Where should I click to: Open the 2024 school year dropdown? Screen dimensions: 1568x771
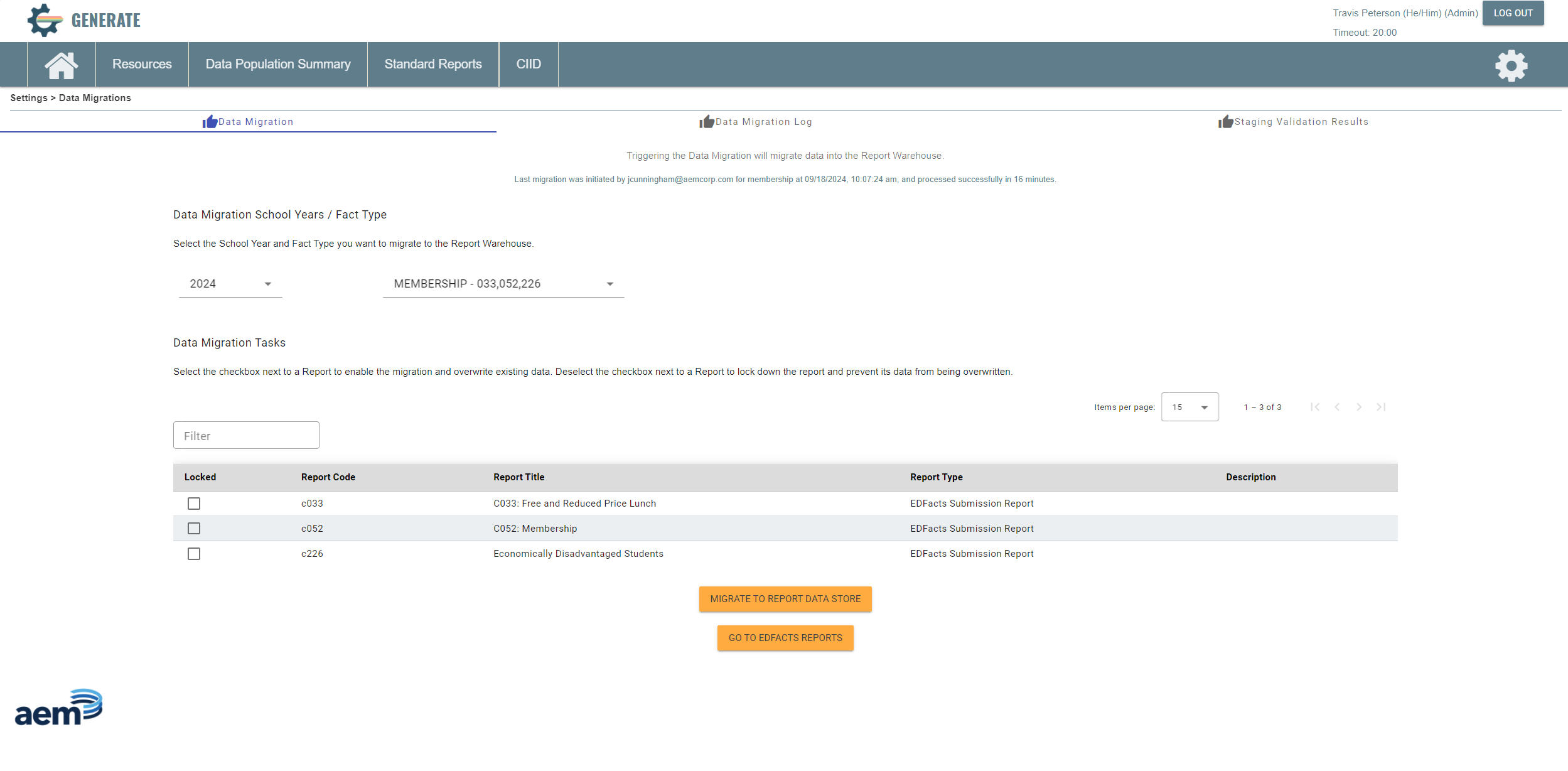230,284
